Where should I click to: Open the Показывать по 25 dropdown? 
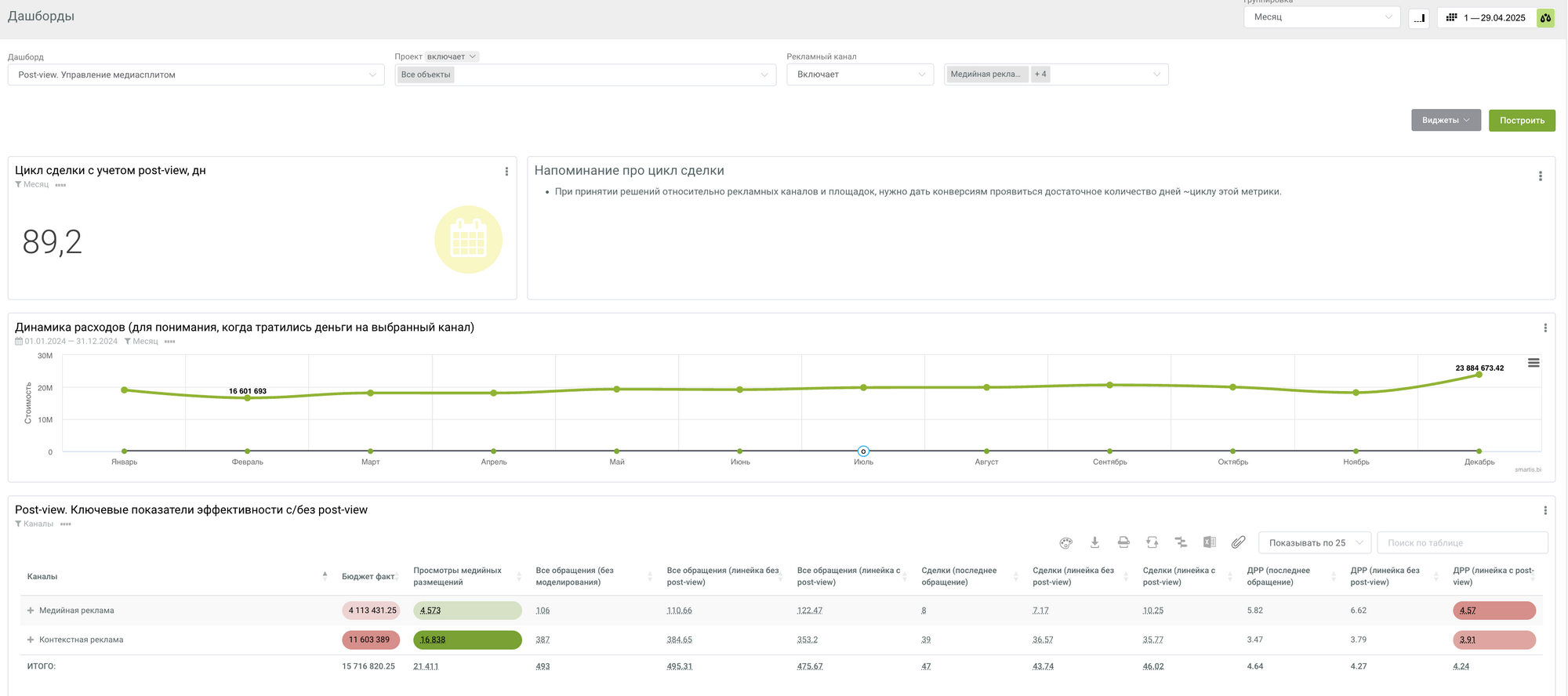pyautogui.click(x=1315, y=543)
